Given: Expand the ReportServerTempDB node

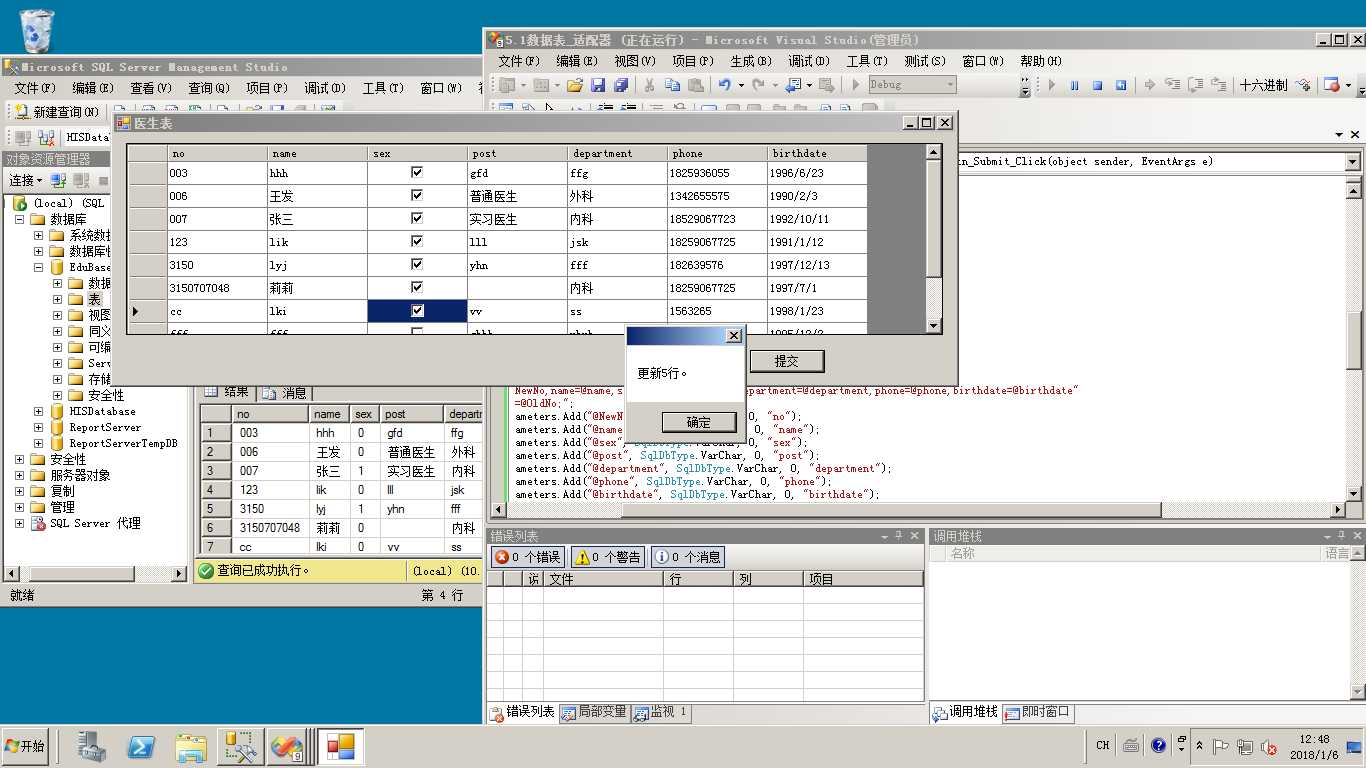Looking at the screenshot, I should click(39, 443).
